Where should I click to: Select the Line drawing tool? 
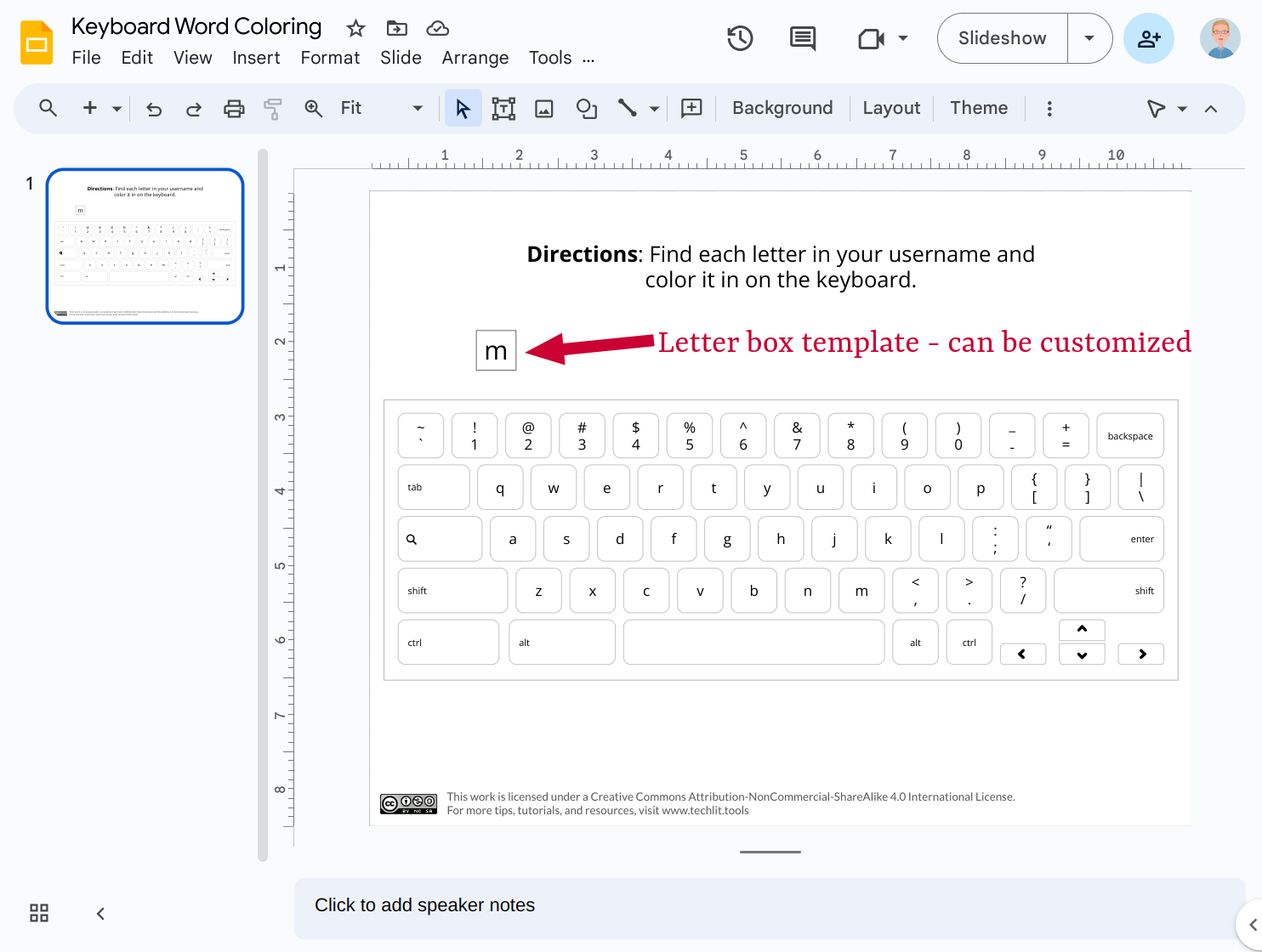click(628, 108)
